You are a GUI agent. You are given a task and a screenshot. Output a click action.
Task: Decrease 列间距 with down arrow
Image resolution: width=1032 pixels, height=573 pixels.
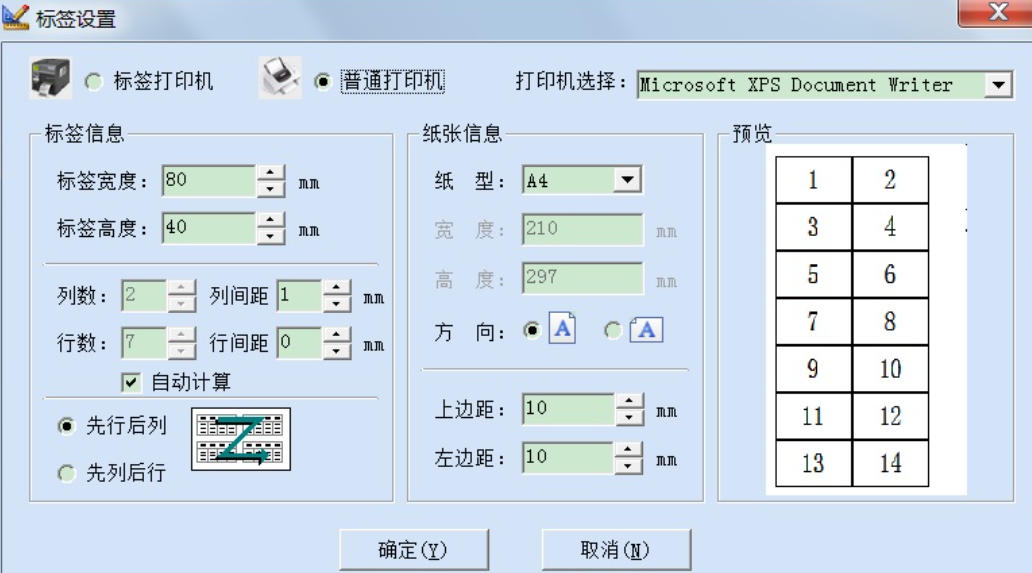tap(336, 303)
